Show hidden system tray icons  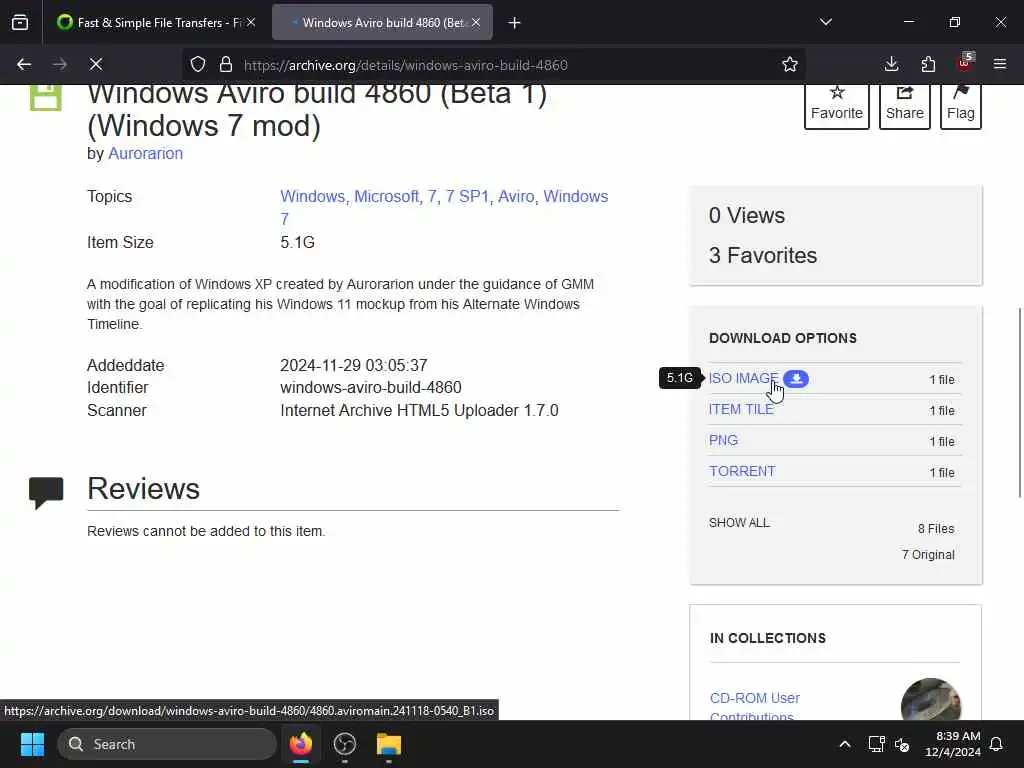844,744
